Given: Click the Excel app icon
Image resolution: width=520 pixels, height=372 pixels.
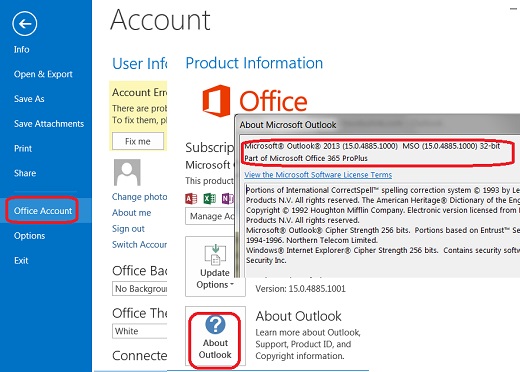Looking at the screenshot, I should [210, 199].
